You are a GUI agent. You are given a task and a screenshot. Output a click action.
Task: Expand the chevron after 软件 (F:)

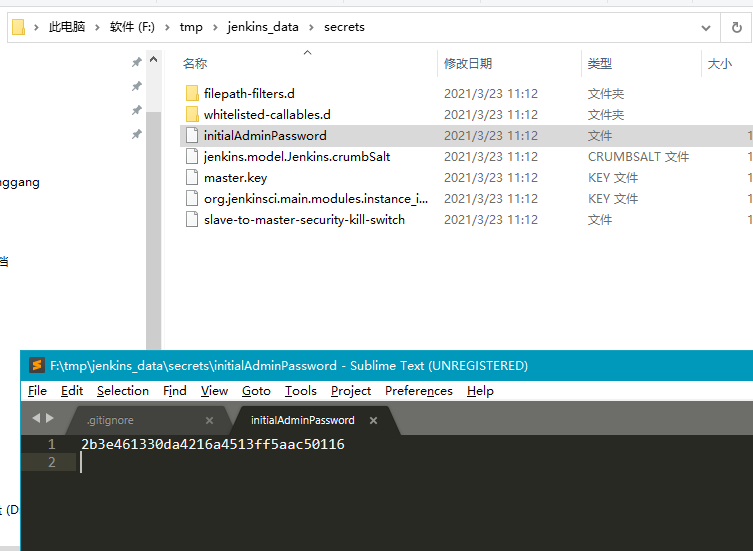[167, 27]
